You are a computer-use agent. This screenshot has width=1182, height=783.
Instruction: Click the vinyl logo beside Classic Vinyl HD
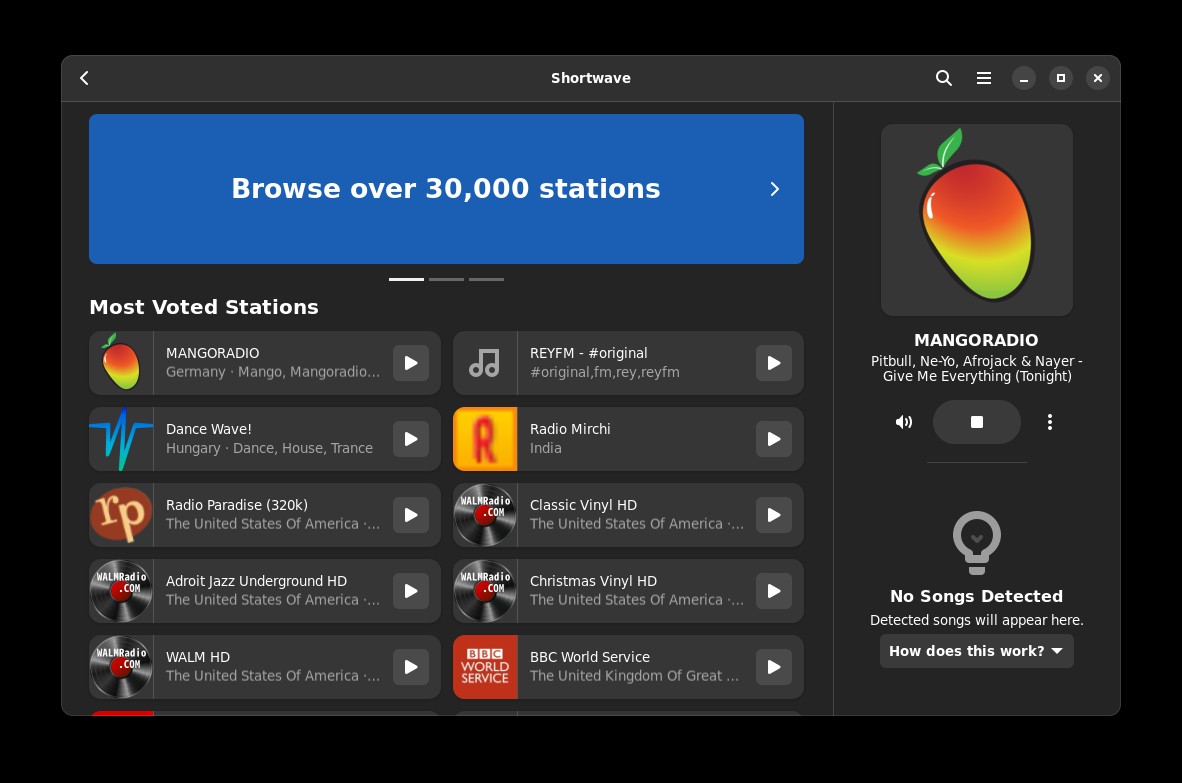tap(485, 515)
